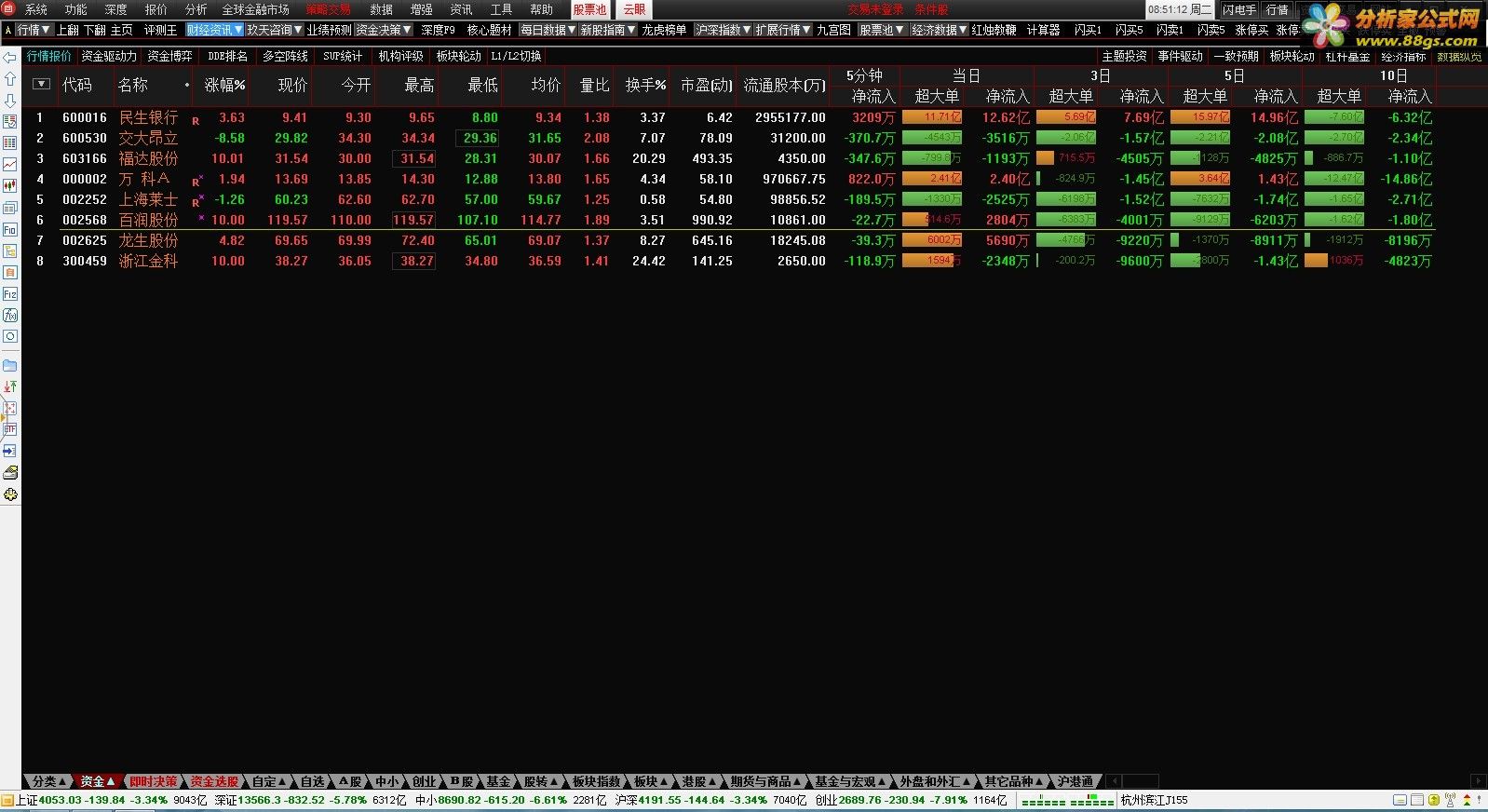The height and width of the screenshot is (812, 1488).
Task: Select stock name 浙江金科
Action: (148, 261)
